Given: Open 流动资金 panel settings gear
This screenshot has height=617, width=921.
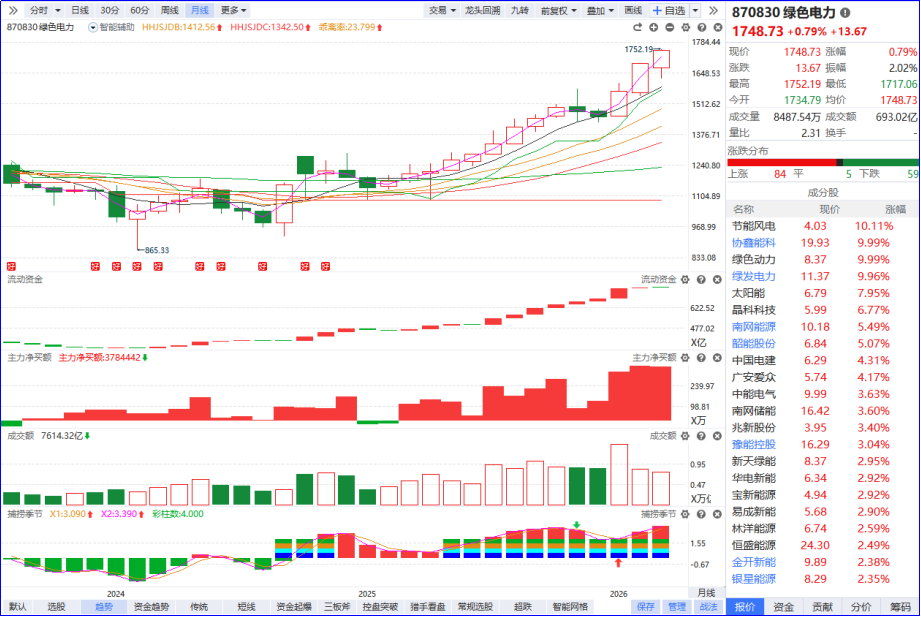Looking at the screenshot, I should pyautogui.click(x=685, y=280).
